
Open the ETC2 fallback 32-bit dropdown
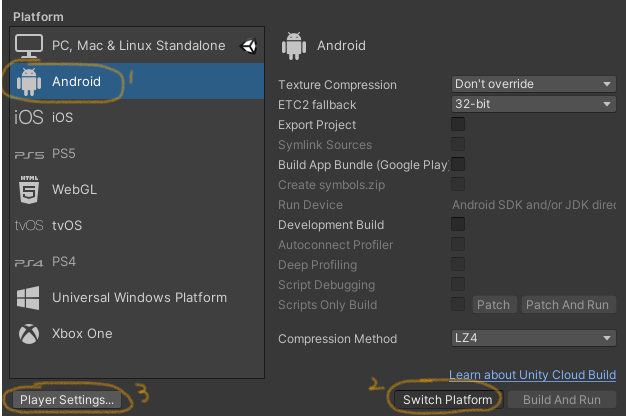533,104
